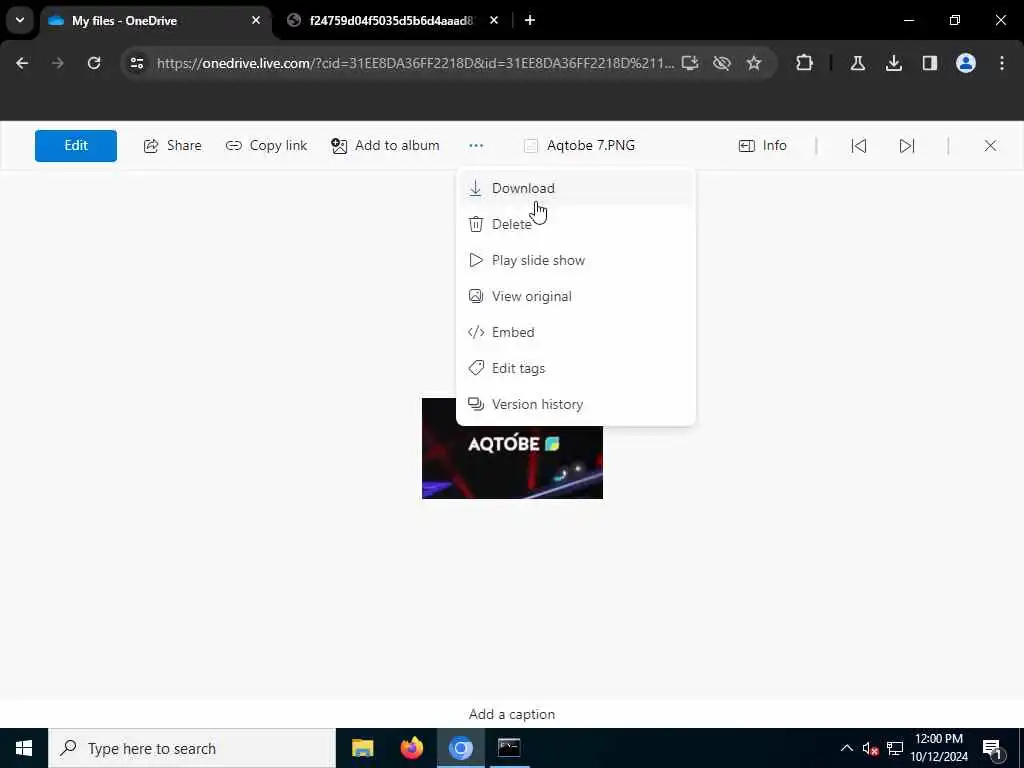Open the Info pane
This screenshot has height=768, width=1024.
click(x=763, y=146)
